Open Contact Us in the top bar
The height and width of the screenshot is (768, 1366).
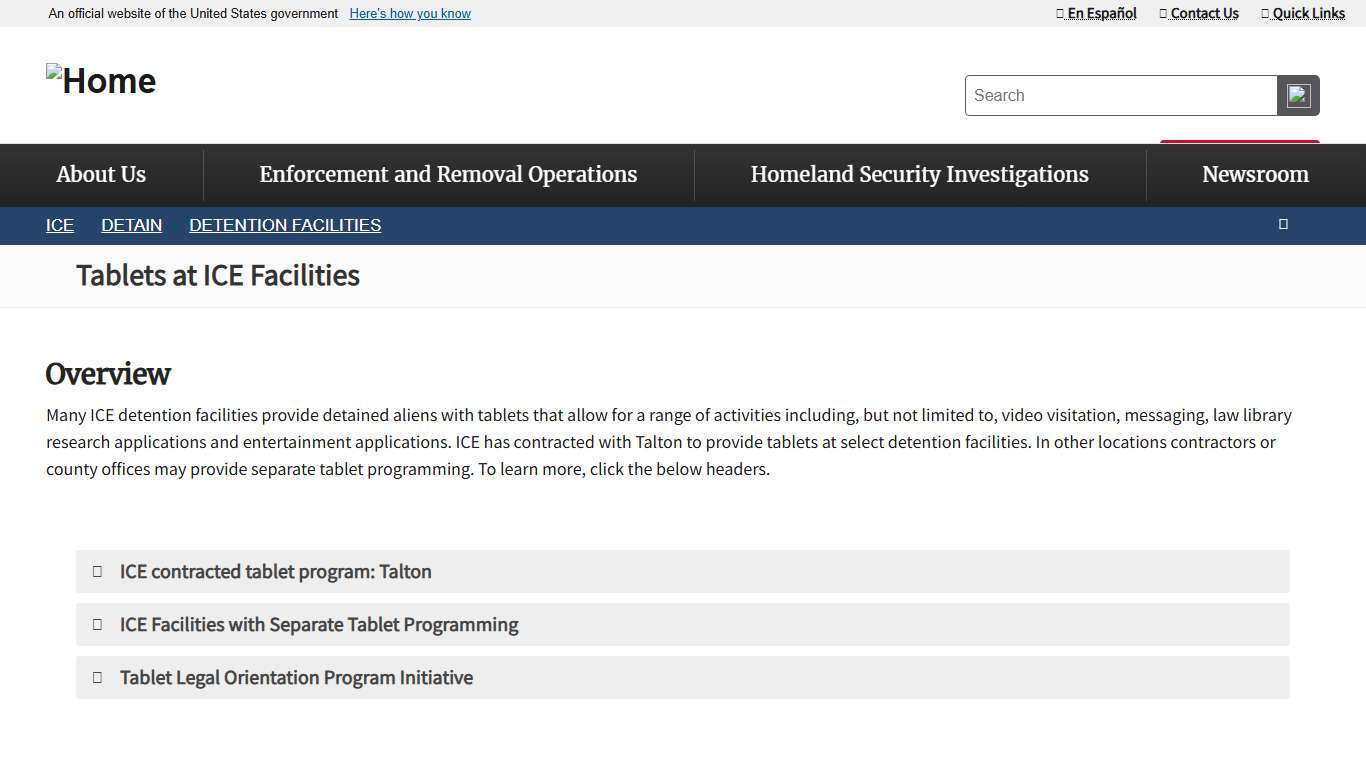(1199, 13)
